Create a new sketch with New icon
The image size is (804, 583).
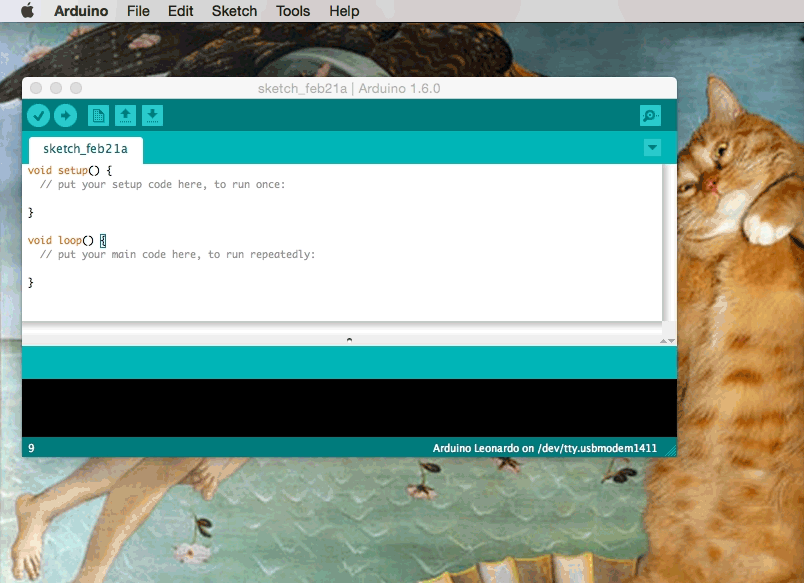pyautogui.click(x=98, y=116)
